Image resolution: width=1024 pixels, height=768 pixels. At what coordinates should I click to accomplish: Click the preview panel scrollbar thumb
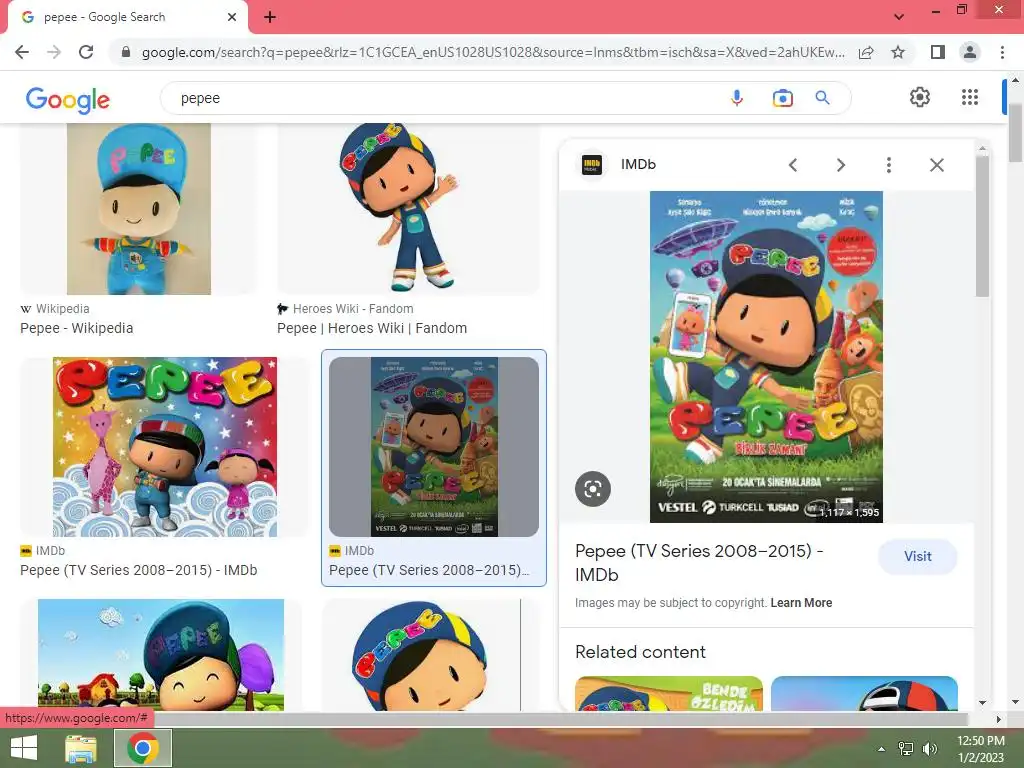tap(982, 225)
